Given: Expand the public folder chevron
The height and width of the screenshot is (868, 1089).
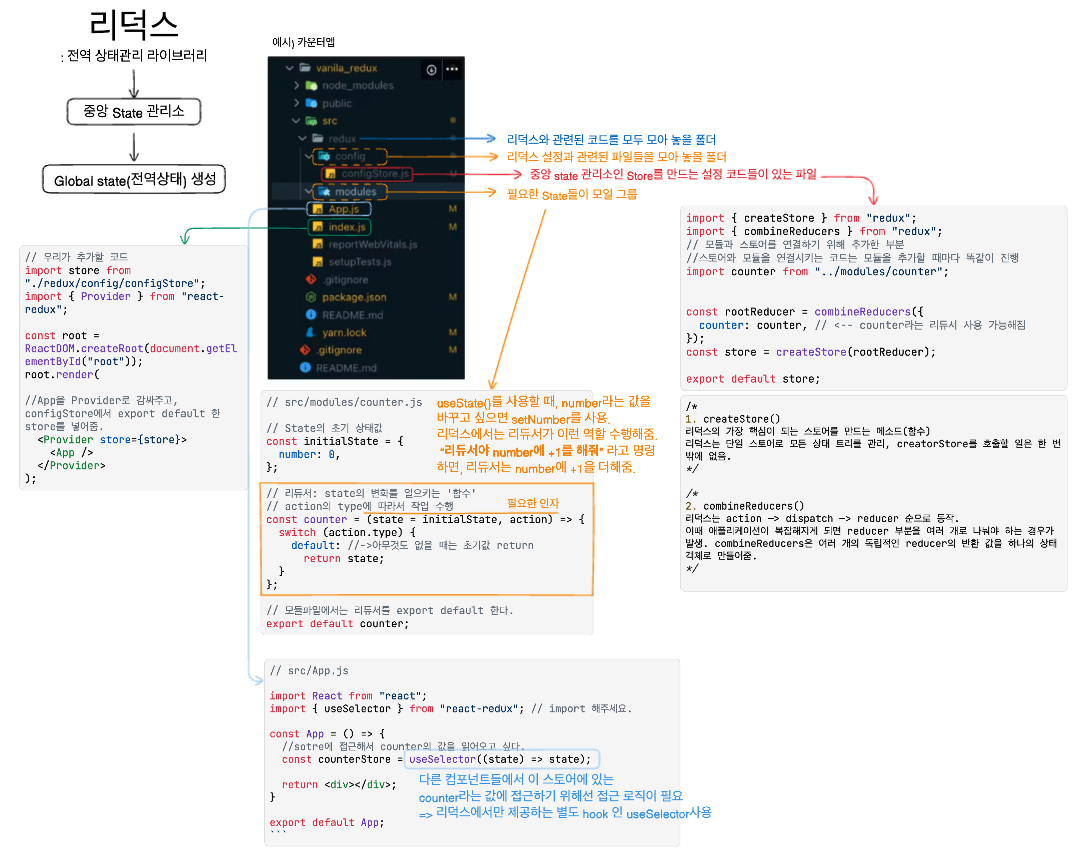Looking at the screenshot, I should point(297,103).
